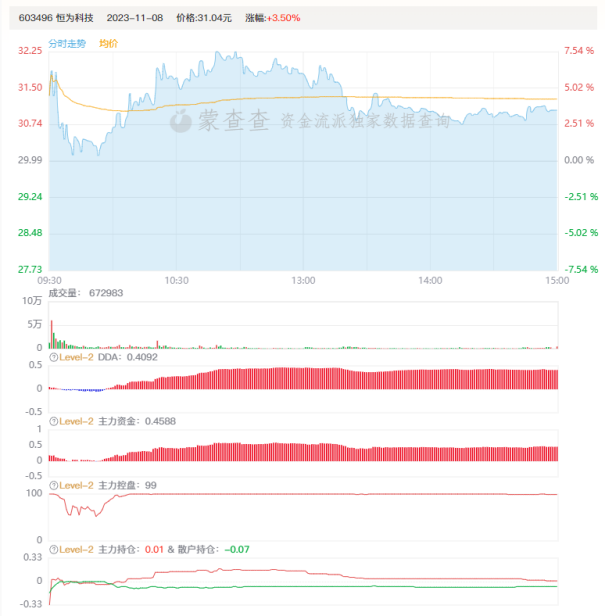Viewport: 605px width, 616px height.
Task: Click the 7.54 % upper right axis label
Action: [x=579, y=51]
